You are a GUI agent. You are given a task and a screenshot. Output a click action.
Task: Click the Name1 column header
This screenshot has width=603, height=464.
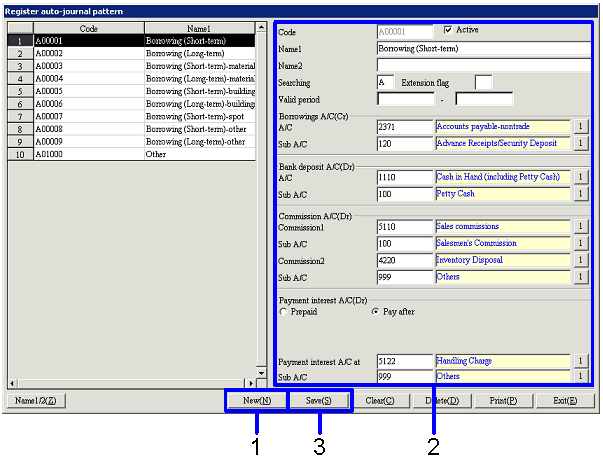[198, 29]
